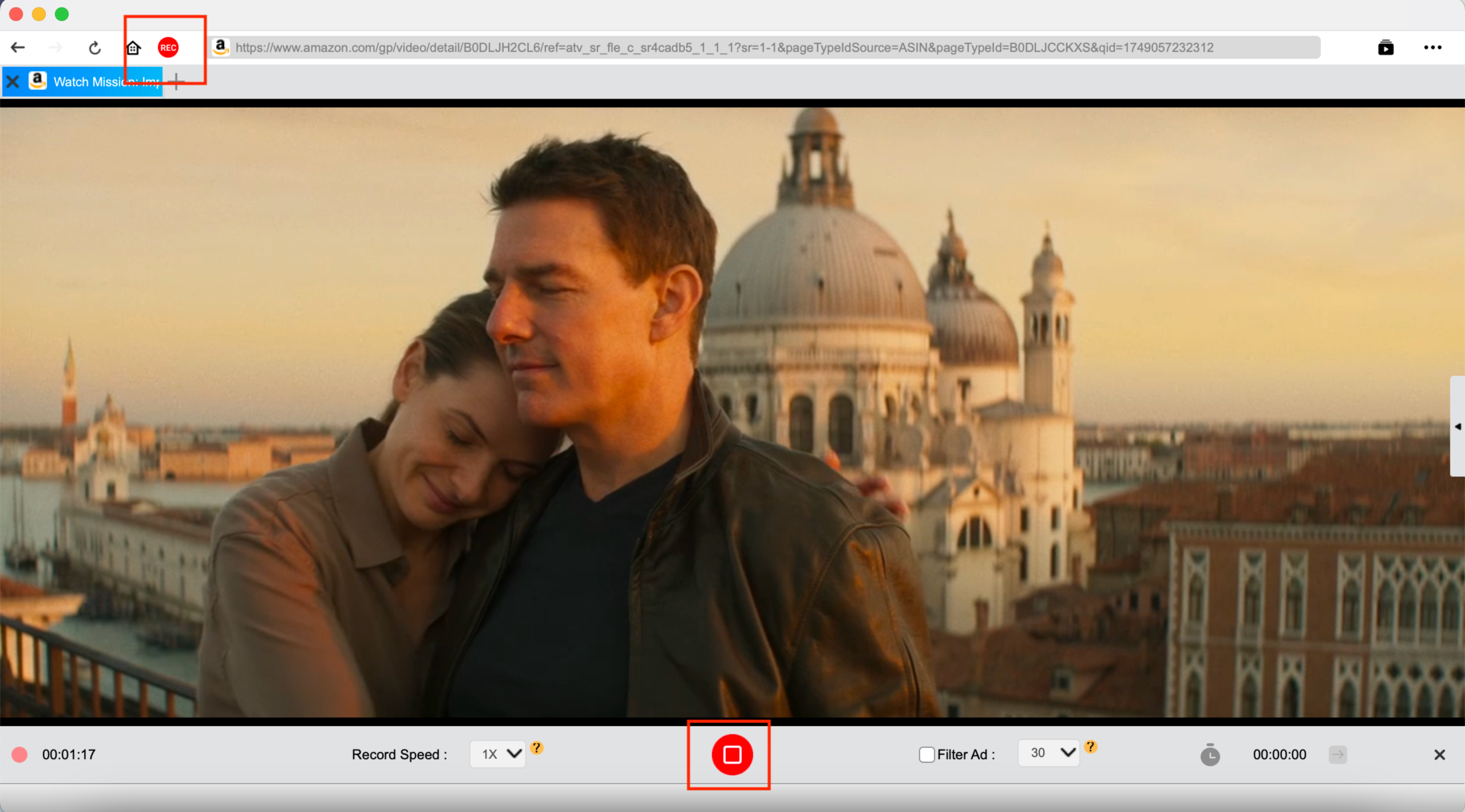Click the elapsed time 00:01:17

(x=69, y=754)
